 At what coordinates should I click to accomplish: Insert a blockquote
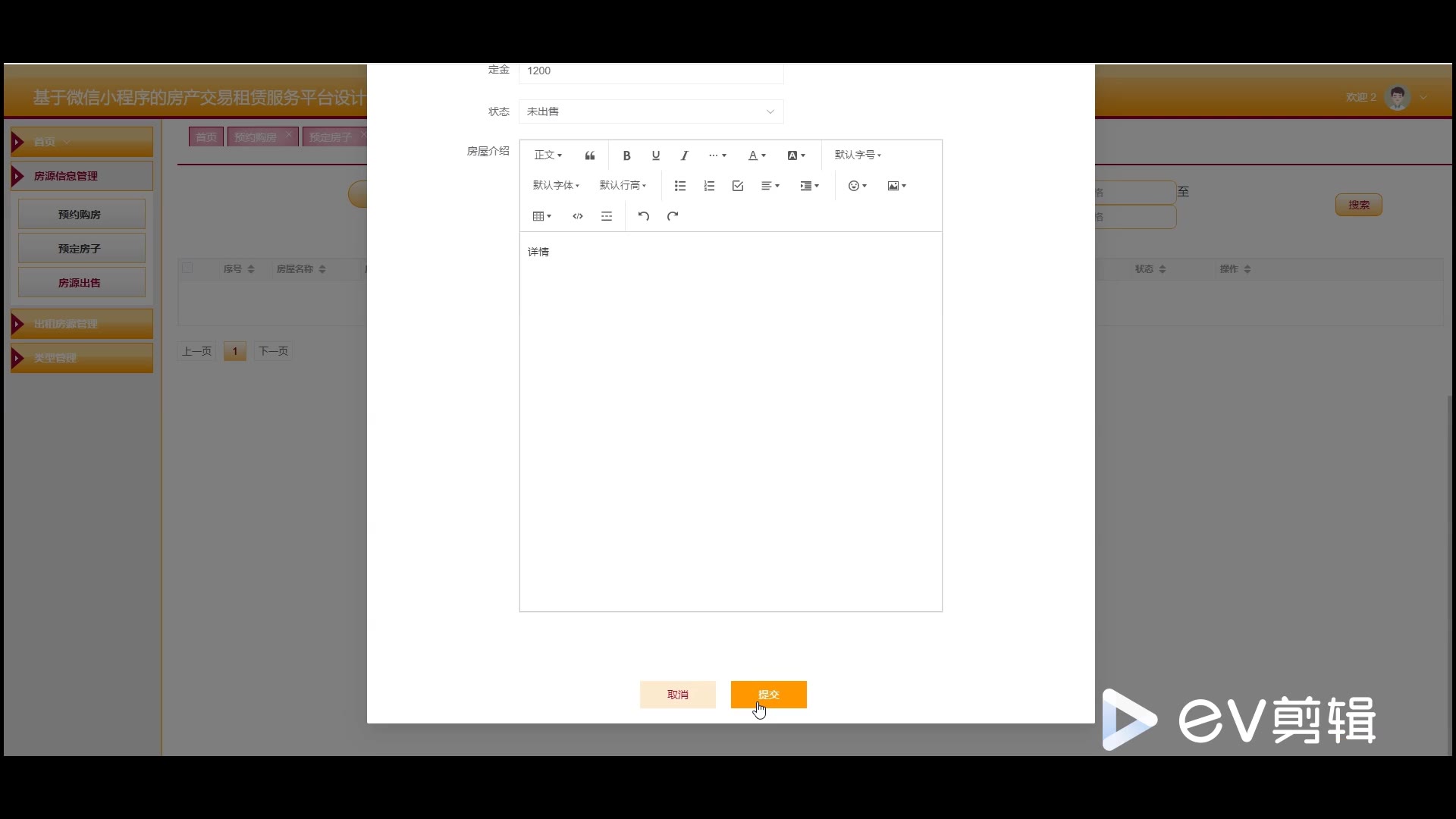coord(590,155)
